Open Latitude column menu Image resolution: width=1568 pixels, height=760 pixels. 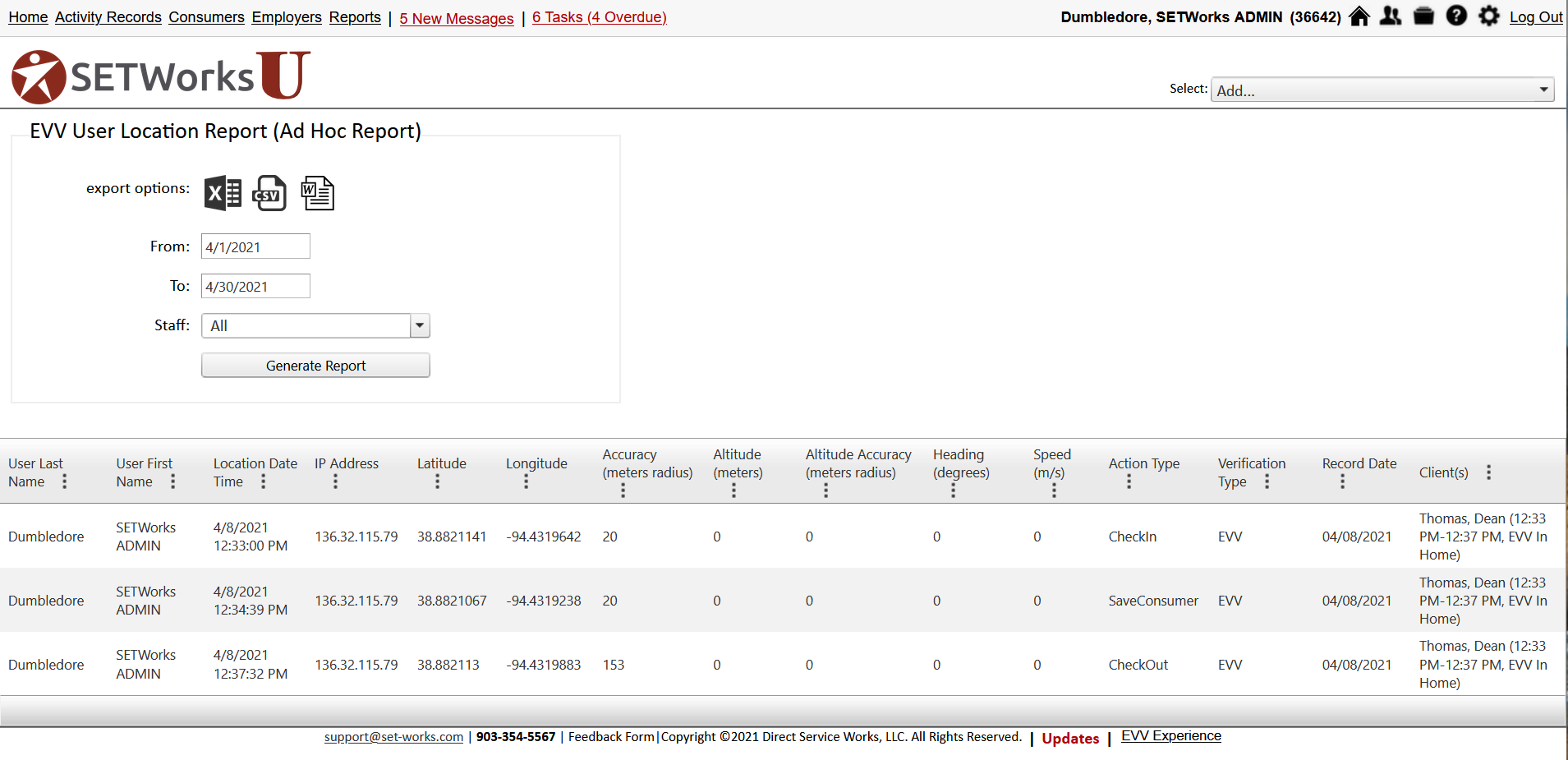click(437, 481)
